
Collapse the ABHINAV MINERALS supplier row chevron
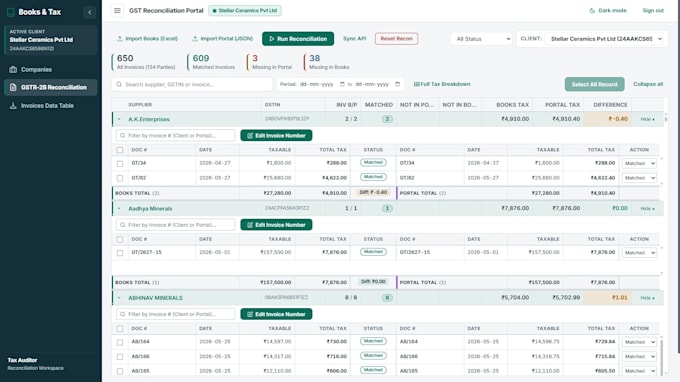pos(119,298)
